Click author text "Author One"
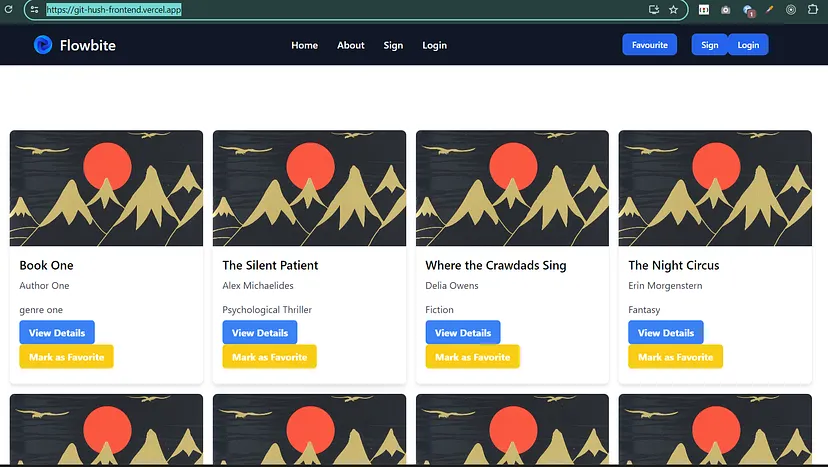The image size is (828, 467). click(x=44, y=286)
